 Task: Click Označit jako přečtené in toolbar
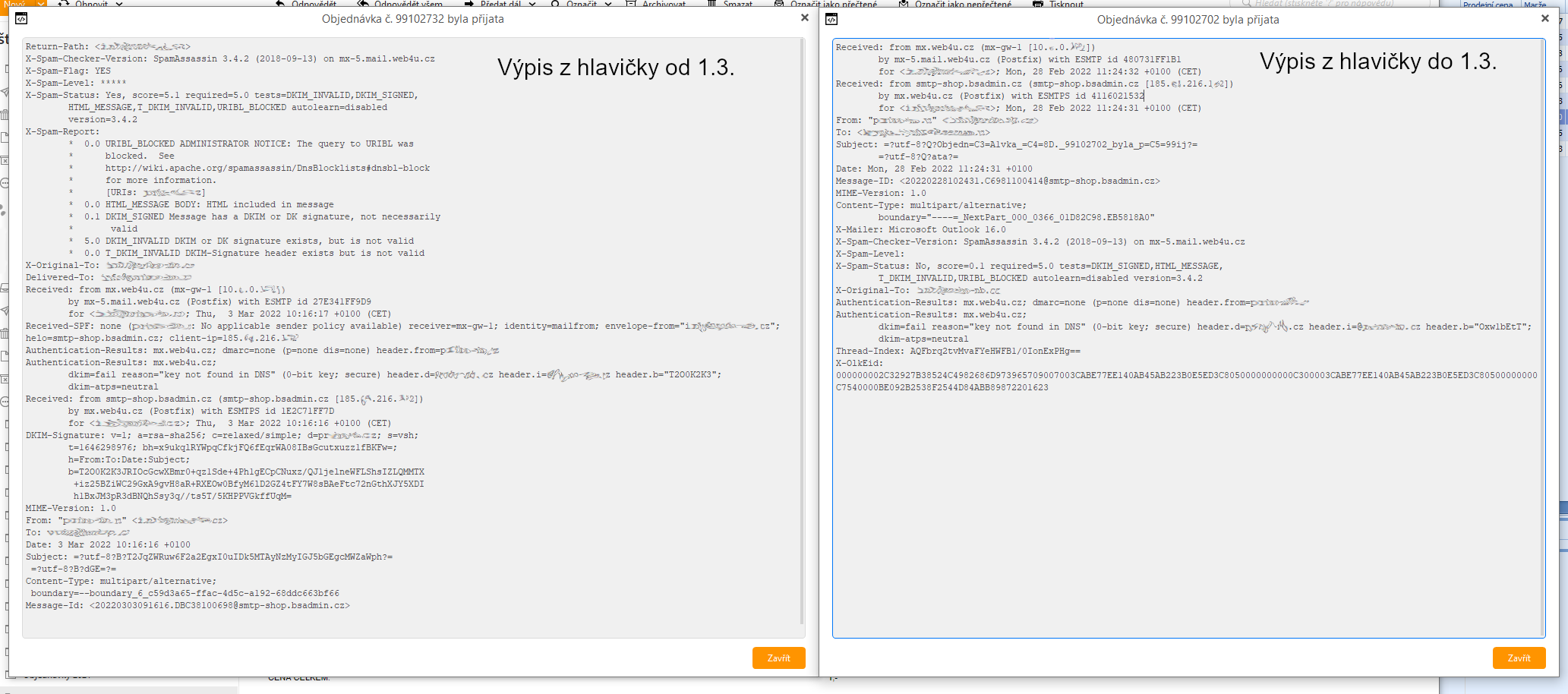[825, 4]
